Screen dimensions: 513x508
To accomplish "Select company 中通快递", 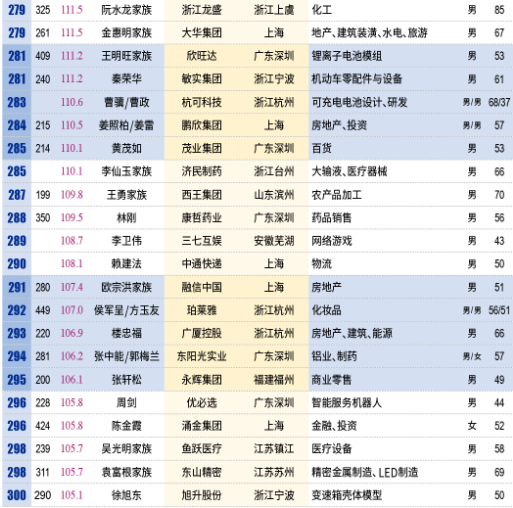I will point(202,264).
